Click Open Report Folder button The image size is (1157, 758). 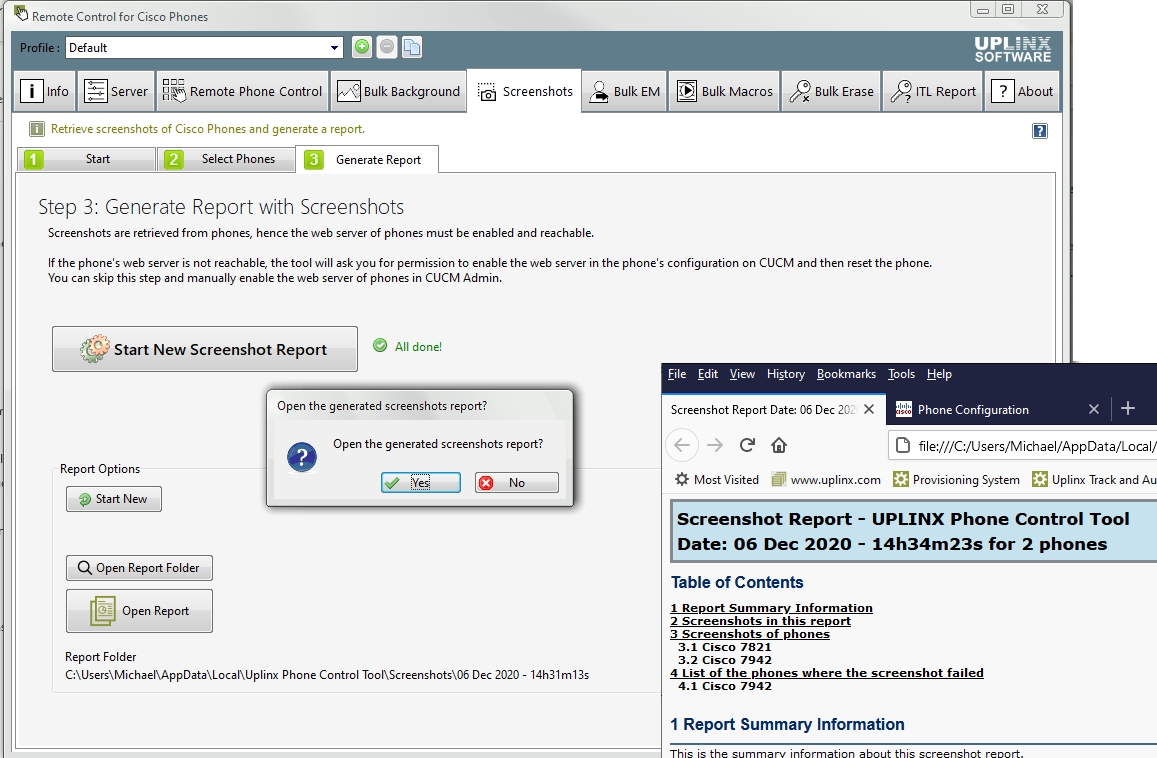tap(139, 568)
